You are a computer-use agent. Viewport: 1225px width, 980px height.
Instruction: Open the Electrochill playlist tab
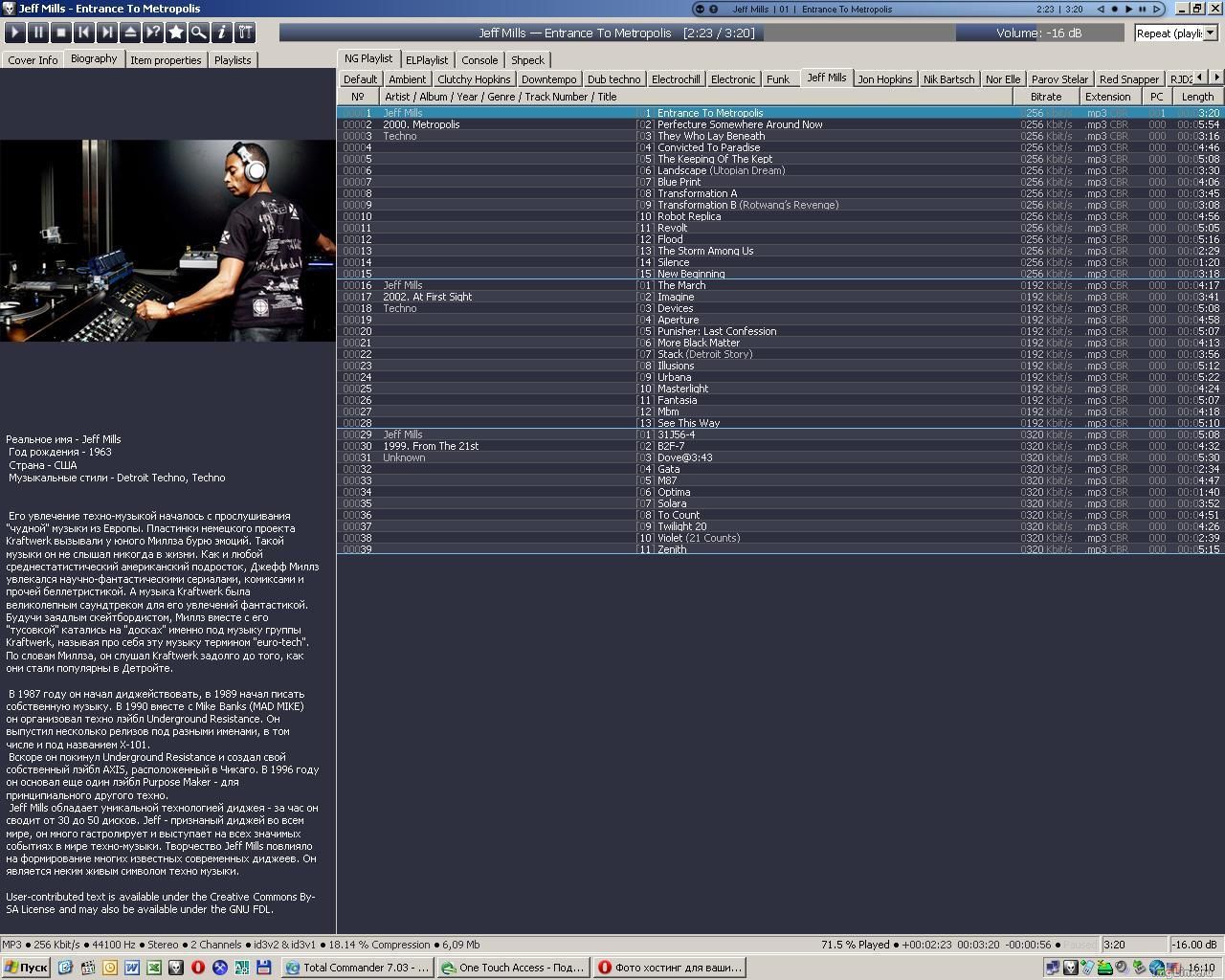coord(676,79)
